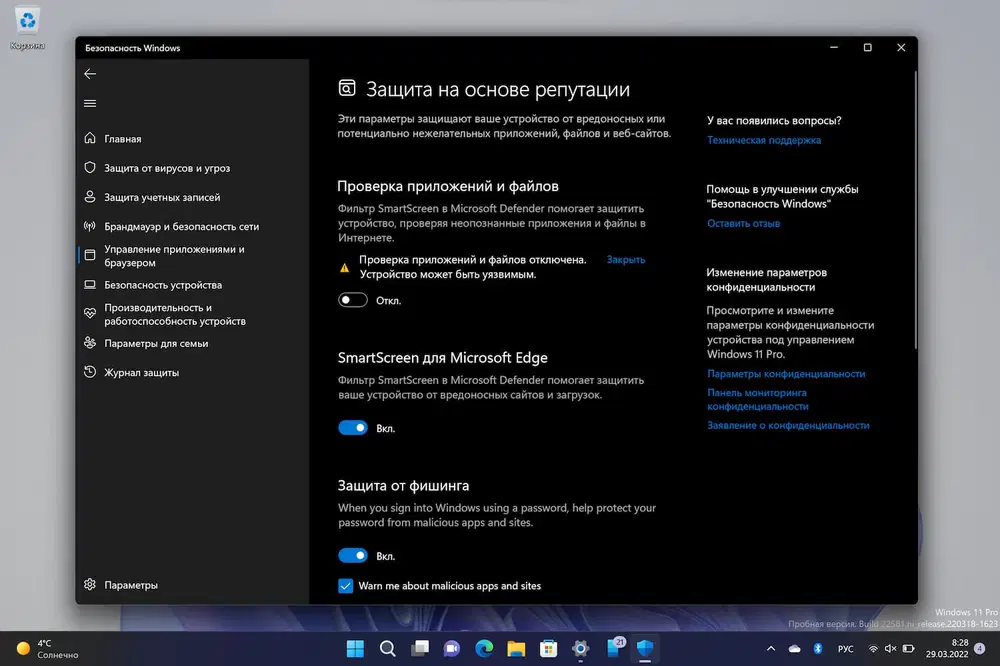
Task: Open Microsoft Store from taskbar
Action: (548, 649)
